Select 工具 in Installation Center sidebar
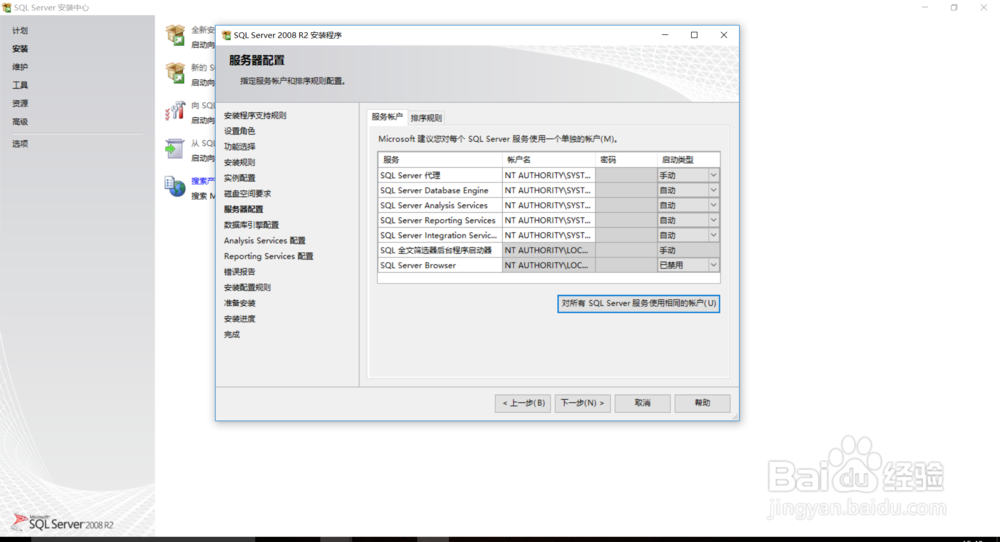Viewport: 1000px width, 542px height. pos(20,85)
